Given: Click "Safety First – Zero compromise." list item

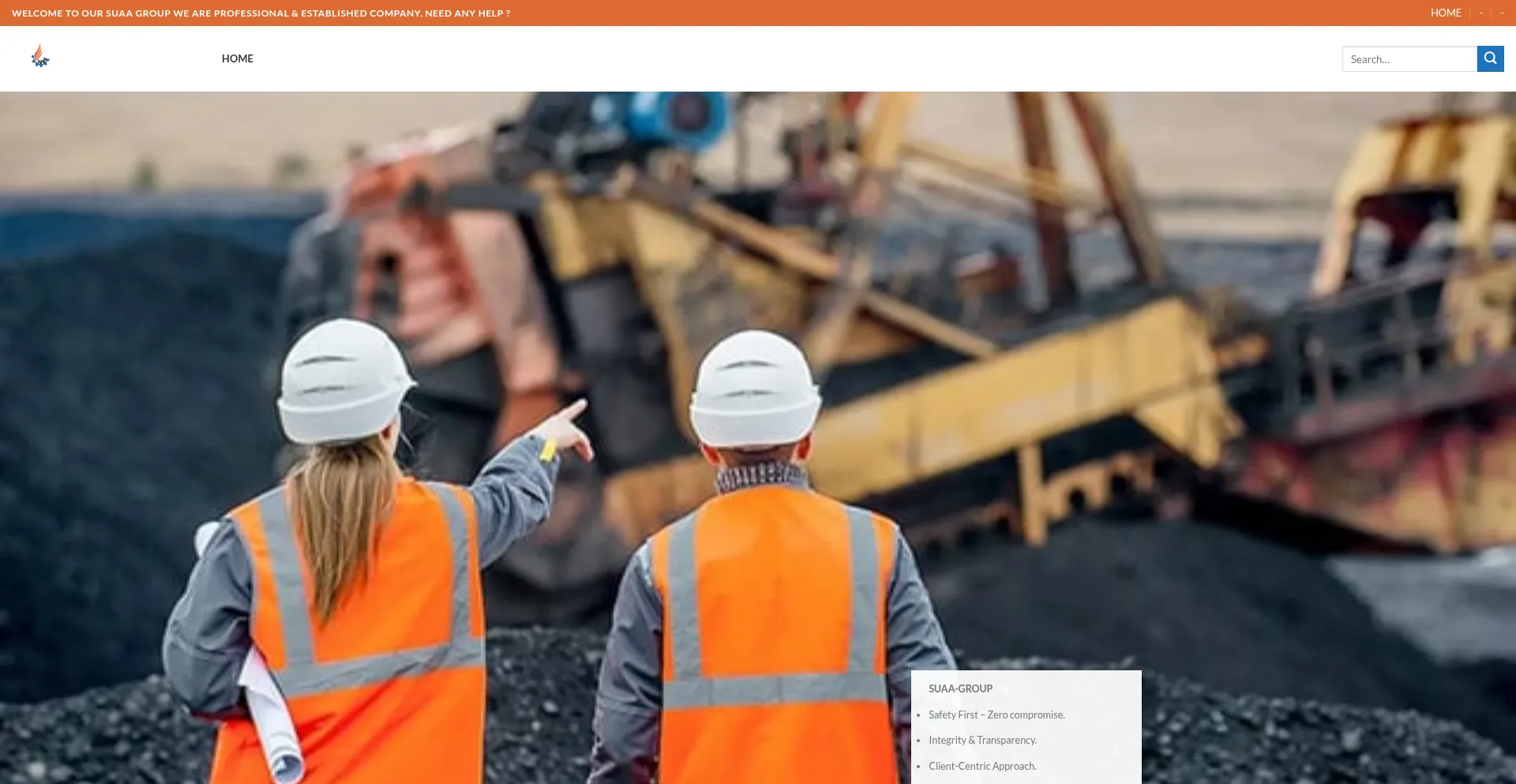Looking at the screenshot, I should pyautogui.click(x=996, y=715).
